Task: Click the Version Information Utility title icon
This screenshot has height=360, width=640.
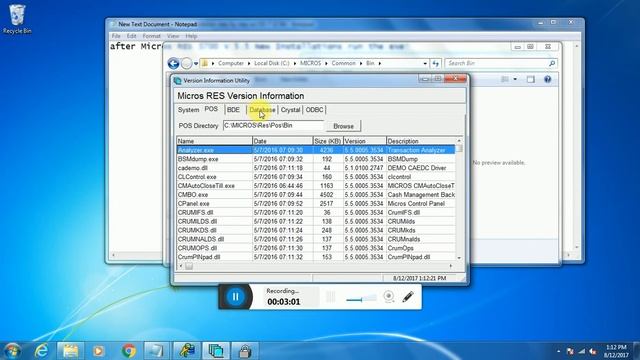Action: (x=178, y=80)
